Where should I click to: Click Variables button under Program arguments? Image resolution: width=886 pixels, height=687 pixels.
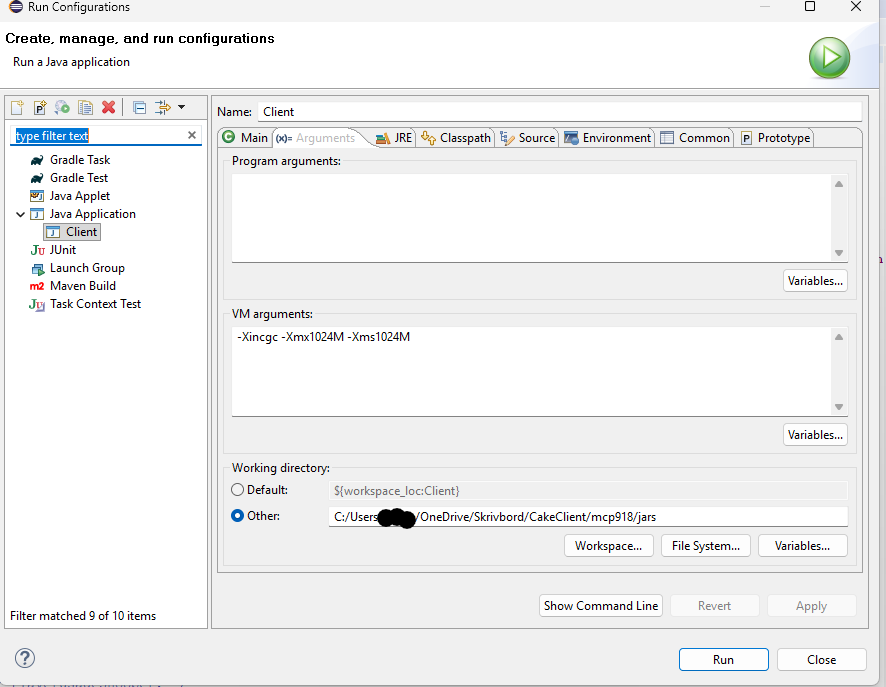(x=815, y=281)
